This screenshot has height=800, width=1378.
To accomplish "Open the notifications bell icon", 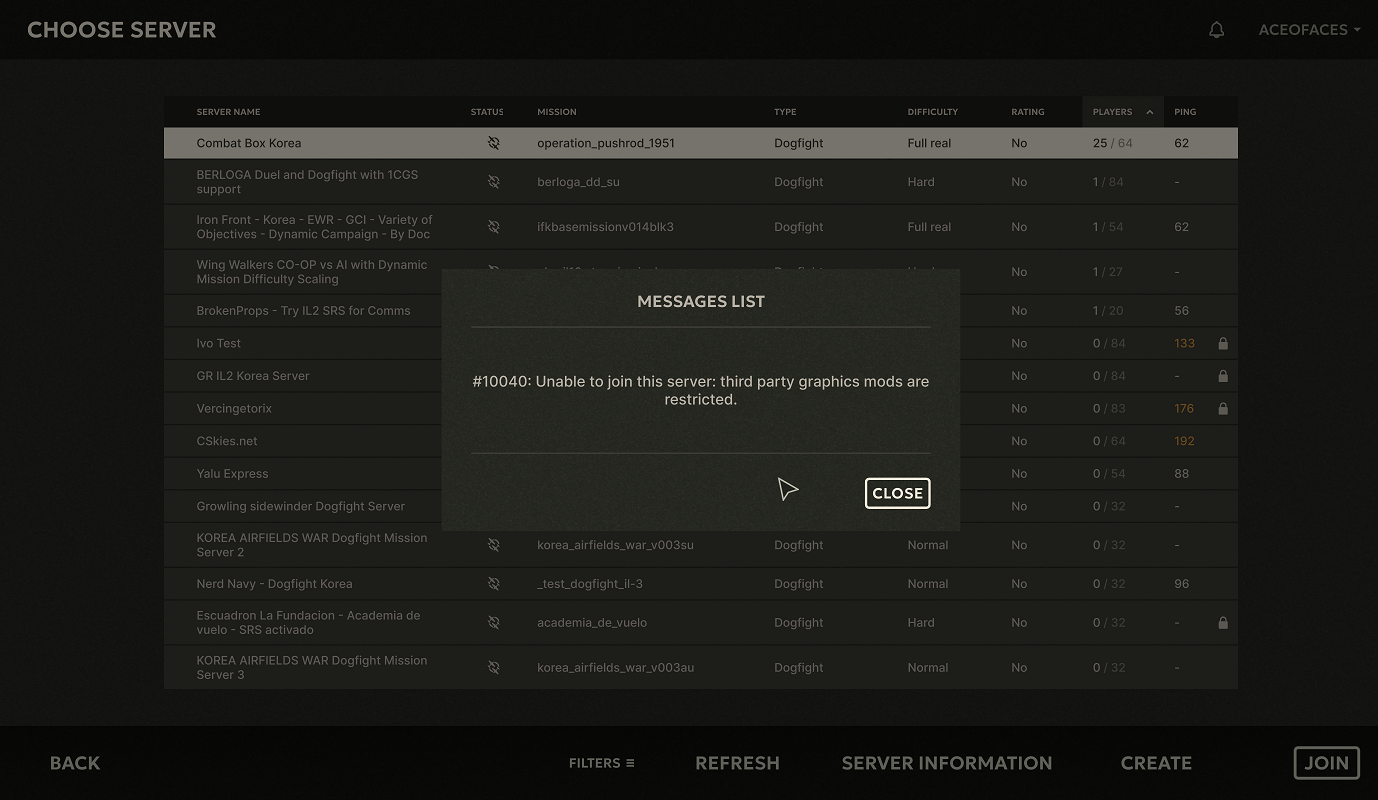I will [x=1216, y=30].
